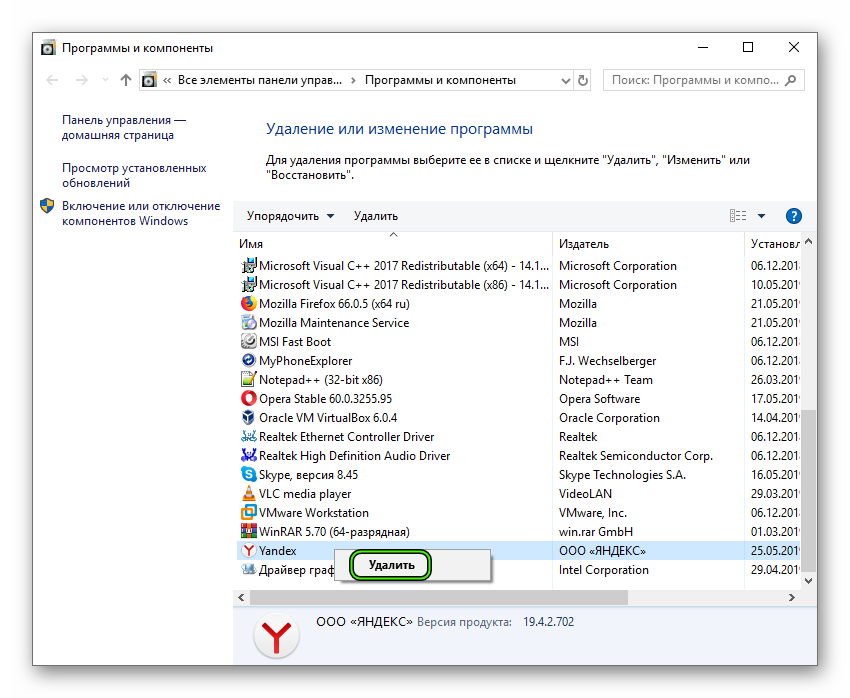Click the Yandex icon in the program list
The image size is (850, 698).
248,551
